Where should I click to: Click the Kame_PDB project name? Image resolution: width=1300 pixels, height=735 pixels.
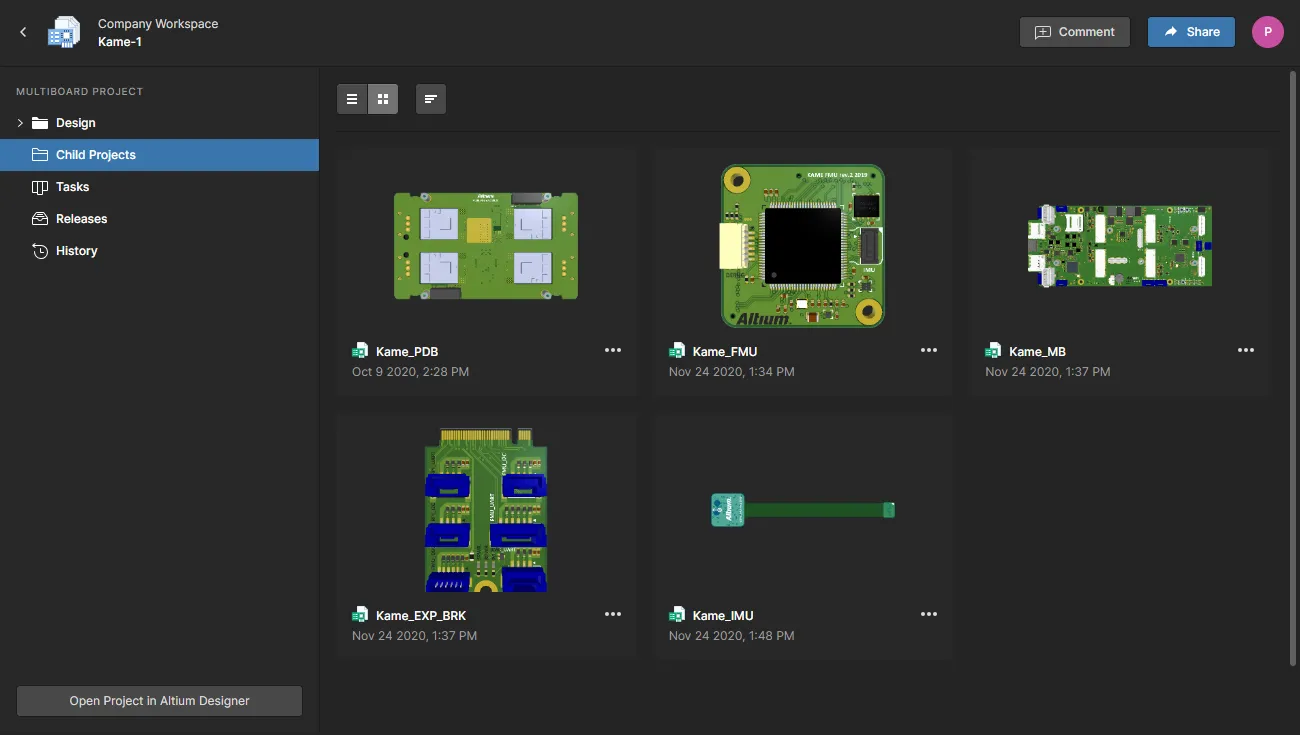(x=407, y=352)
